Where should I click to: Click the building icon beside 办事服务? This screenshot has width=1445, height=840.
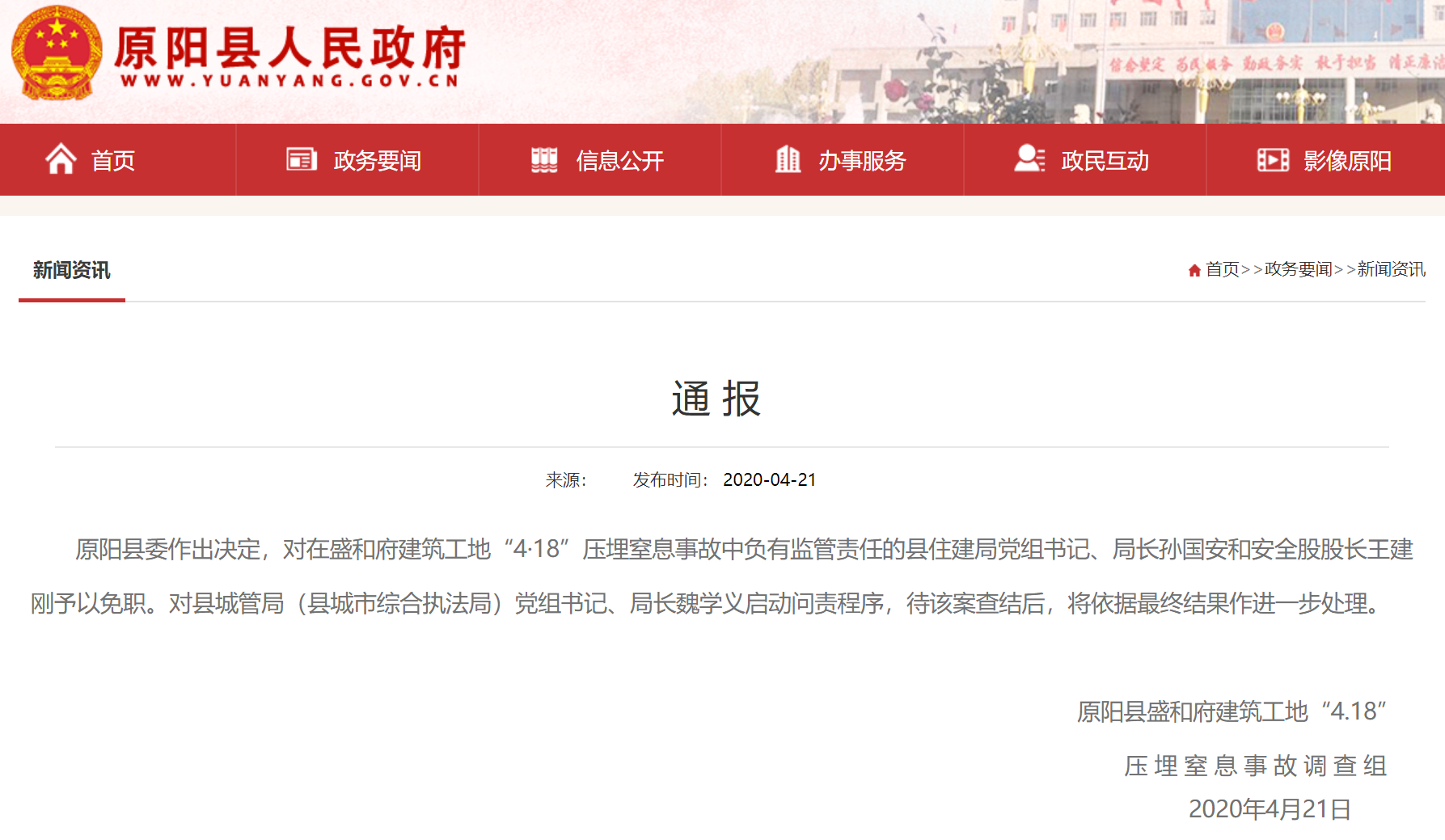pyautogui.click(x=788, y=159)
